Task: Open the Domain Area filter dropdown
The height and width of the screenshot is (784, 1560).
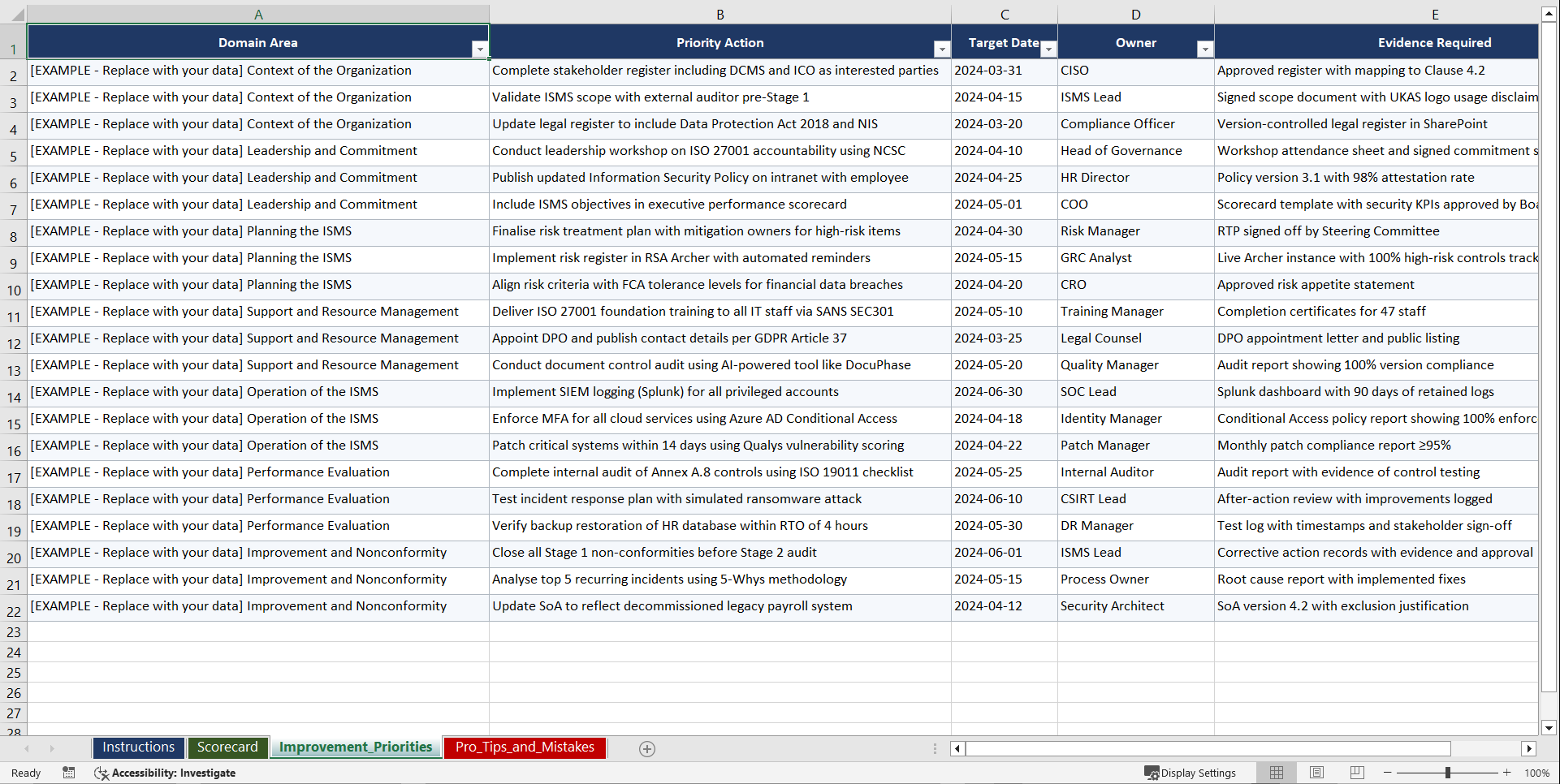Action: (480, 49)
